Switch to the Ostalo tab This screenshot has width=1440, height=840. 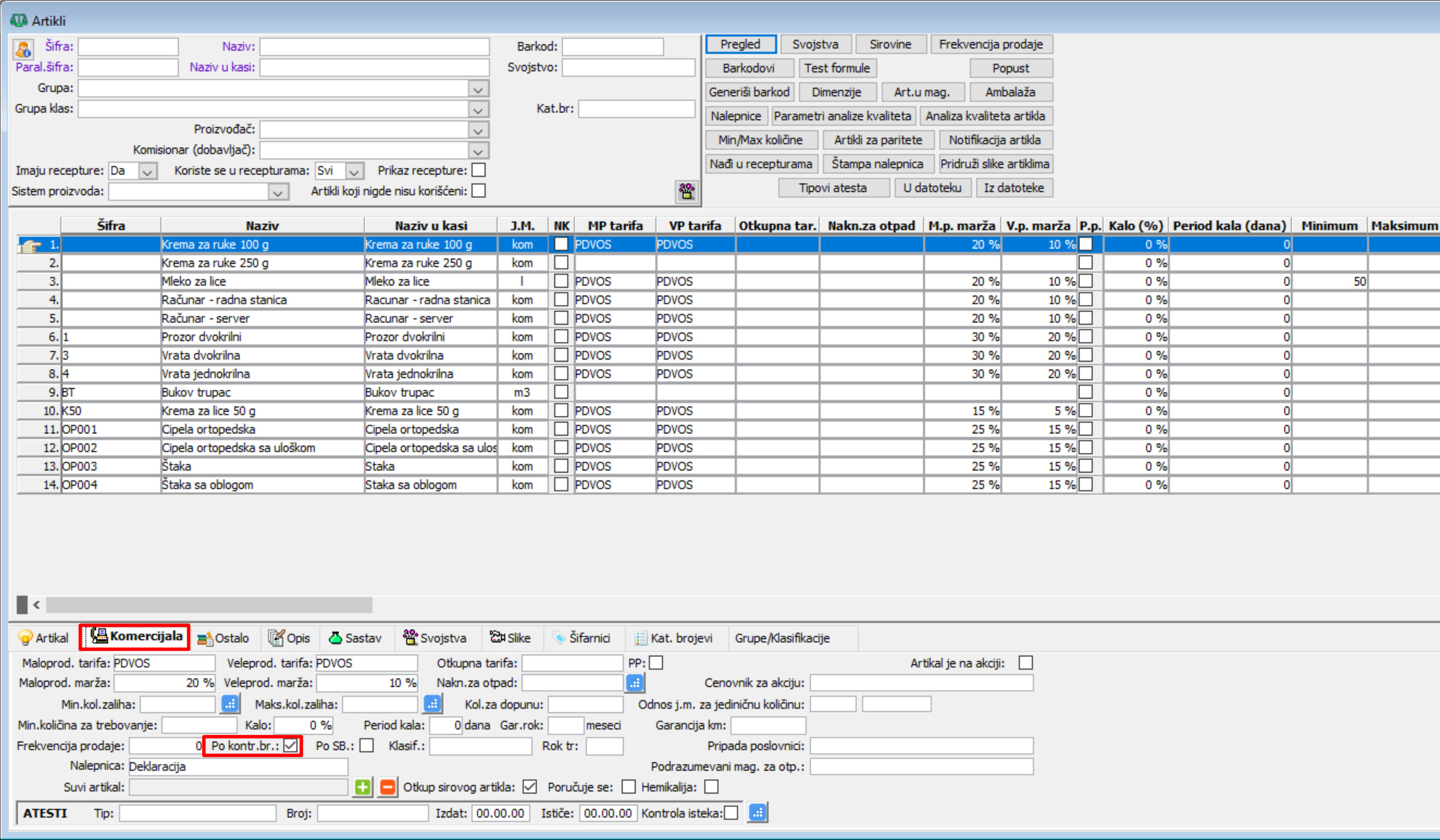tap(223, 638)
